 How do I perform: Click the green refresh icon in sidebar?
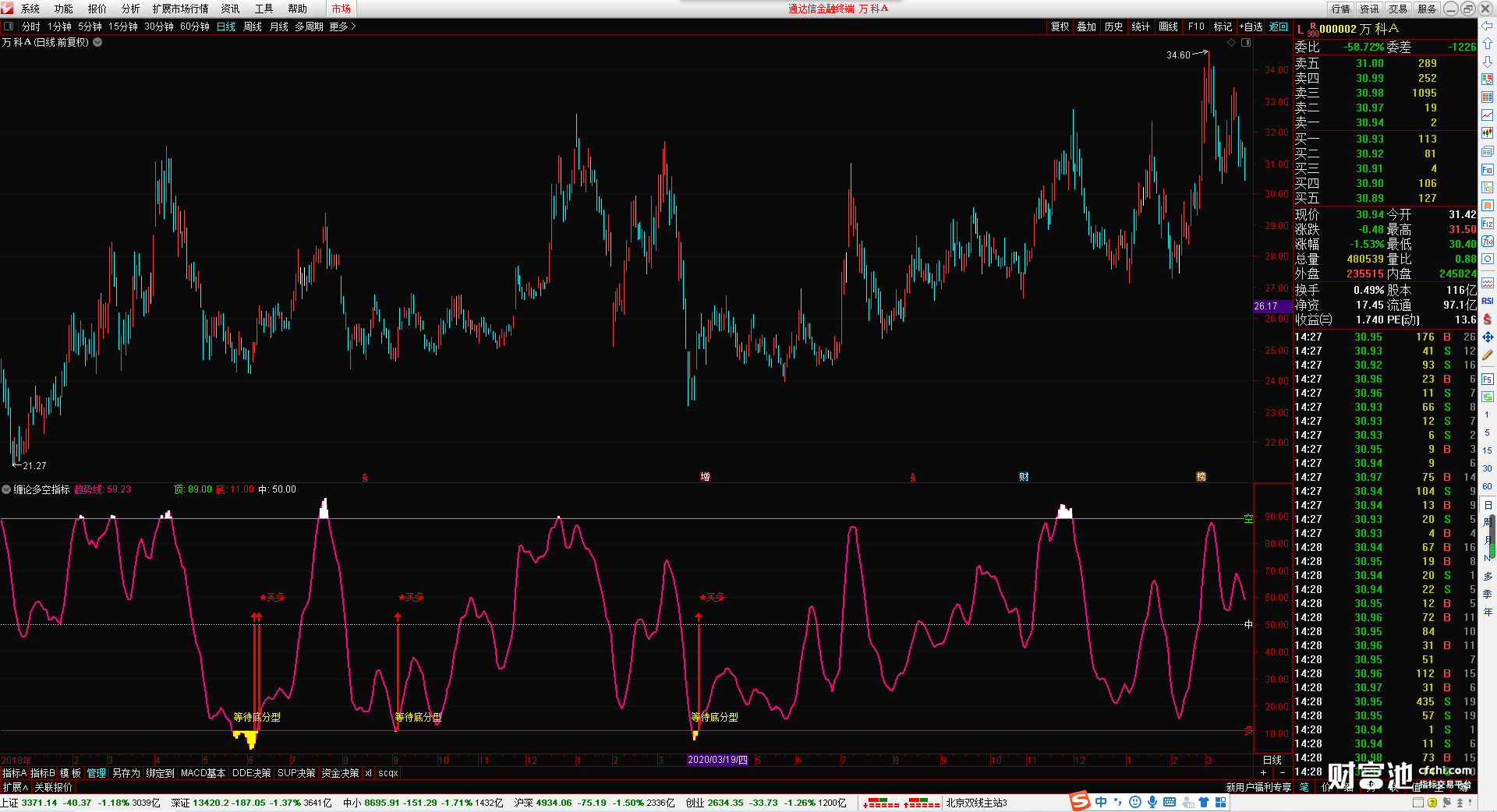click(1487, 397)
